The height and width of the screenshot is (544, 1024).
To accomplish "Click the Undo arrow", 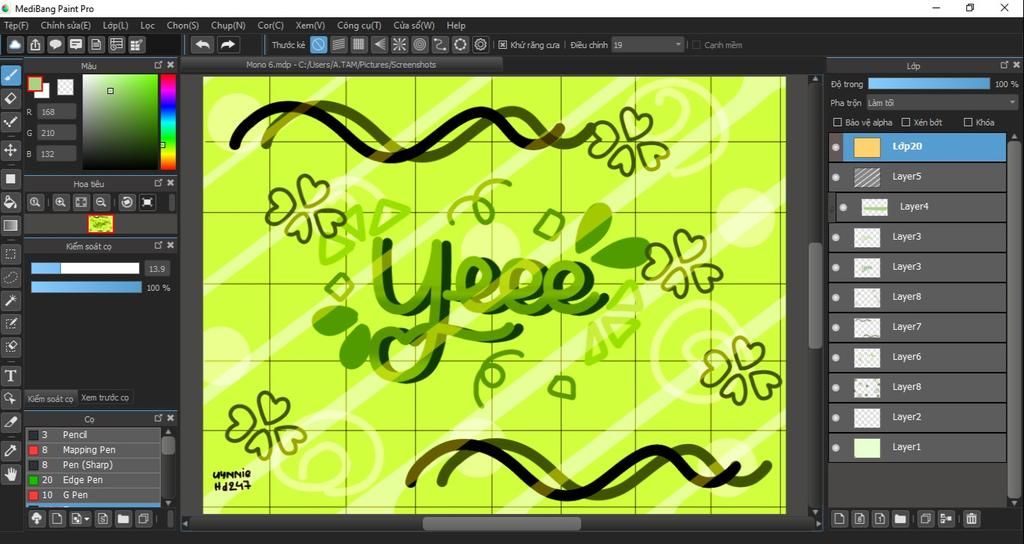I will pyautogui.click(x=203, y=44).
